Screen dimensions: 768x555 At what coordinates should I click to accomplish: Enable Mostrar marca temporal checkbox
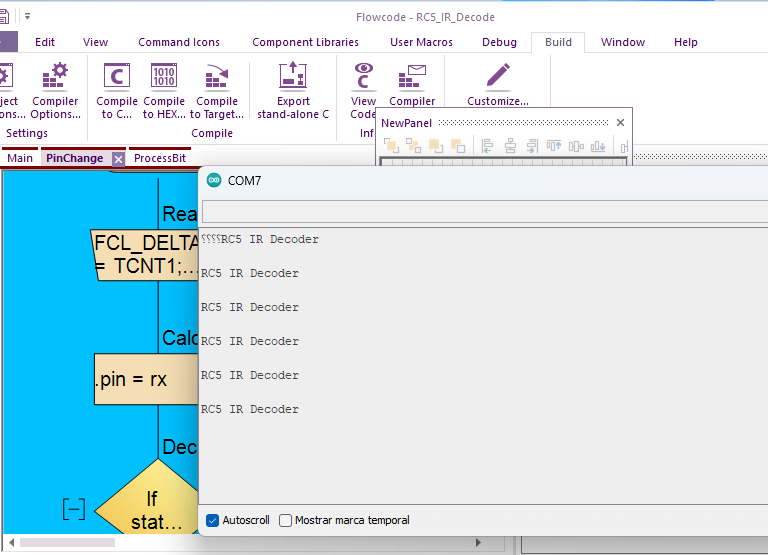point(285,520)
